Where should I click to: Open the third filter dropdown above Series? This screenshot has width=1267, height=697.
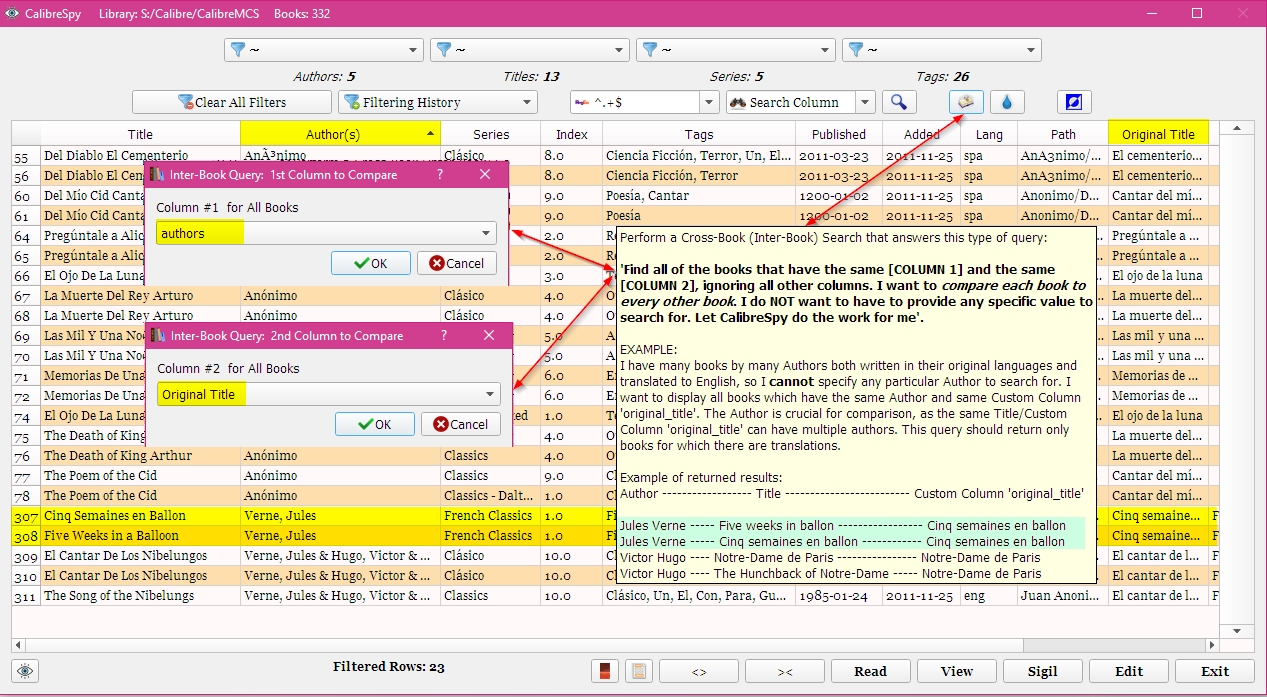coord(736,50)
